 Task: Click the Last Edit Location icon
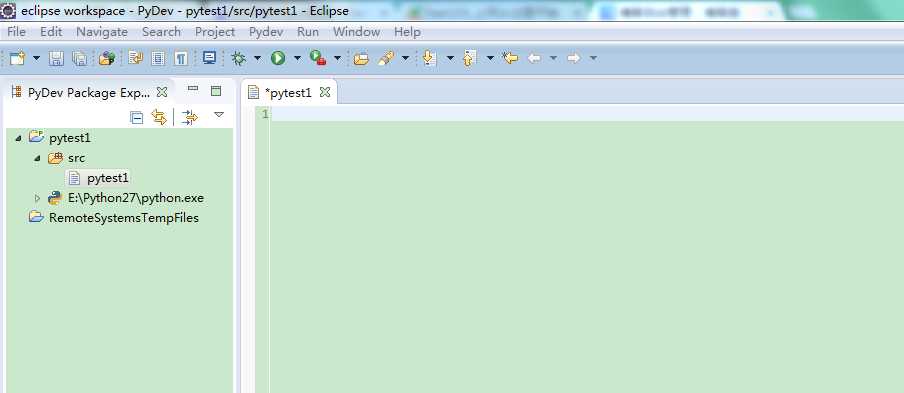pyautogui.click(x=510, y=58)
